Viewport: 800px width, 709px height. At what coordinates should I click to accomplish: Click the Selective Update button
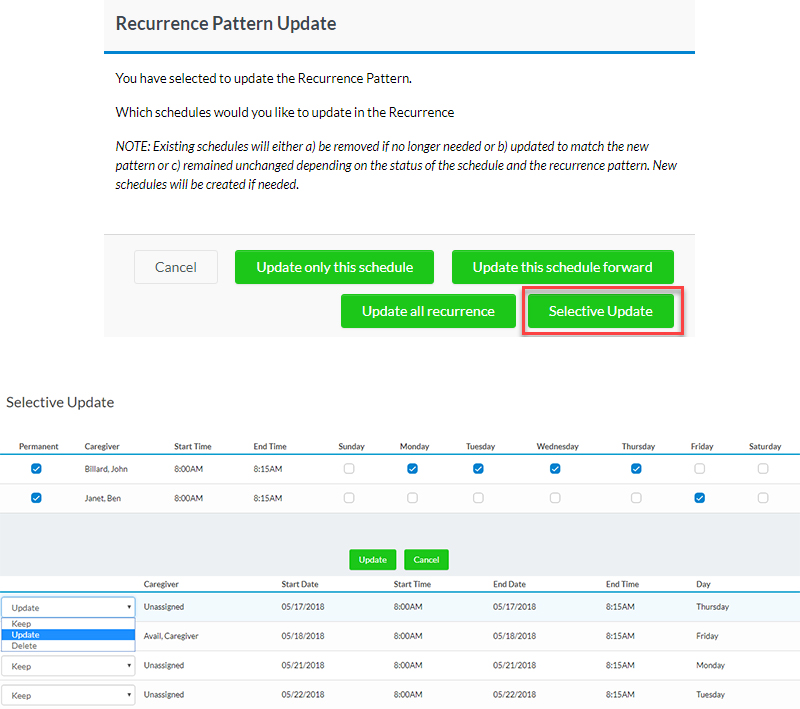pyautogui.click(x=600, y=311)
